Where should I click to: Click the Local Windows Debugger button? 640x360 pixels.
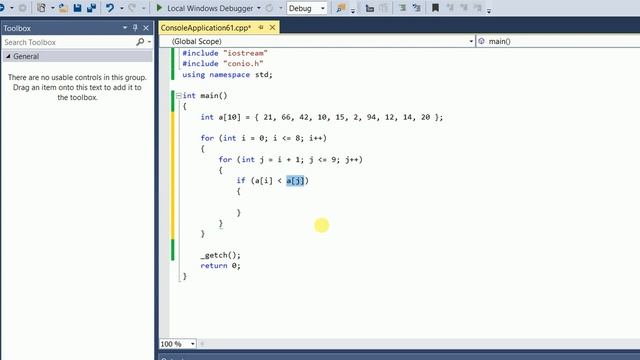(209, 8)
